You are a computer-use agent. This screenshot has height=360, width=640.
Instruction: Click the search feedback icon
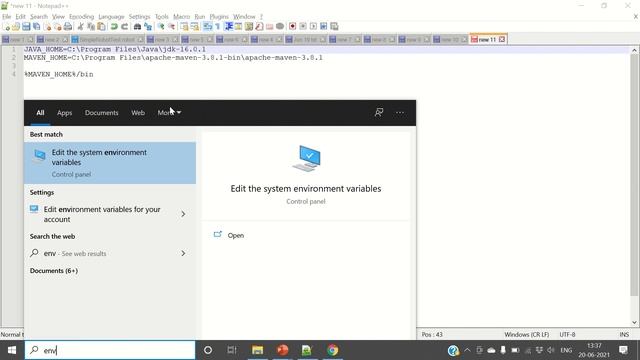(379, 112)
